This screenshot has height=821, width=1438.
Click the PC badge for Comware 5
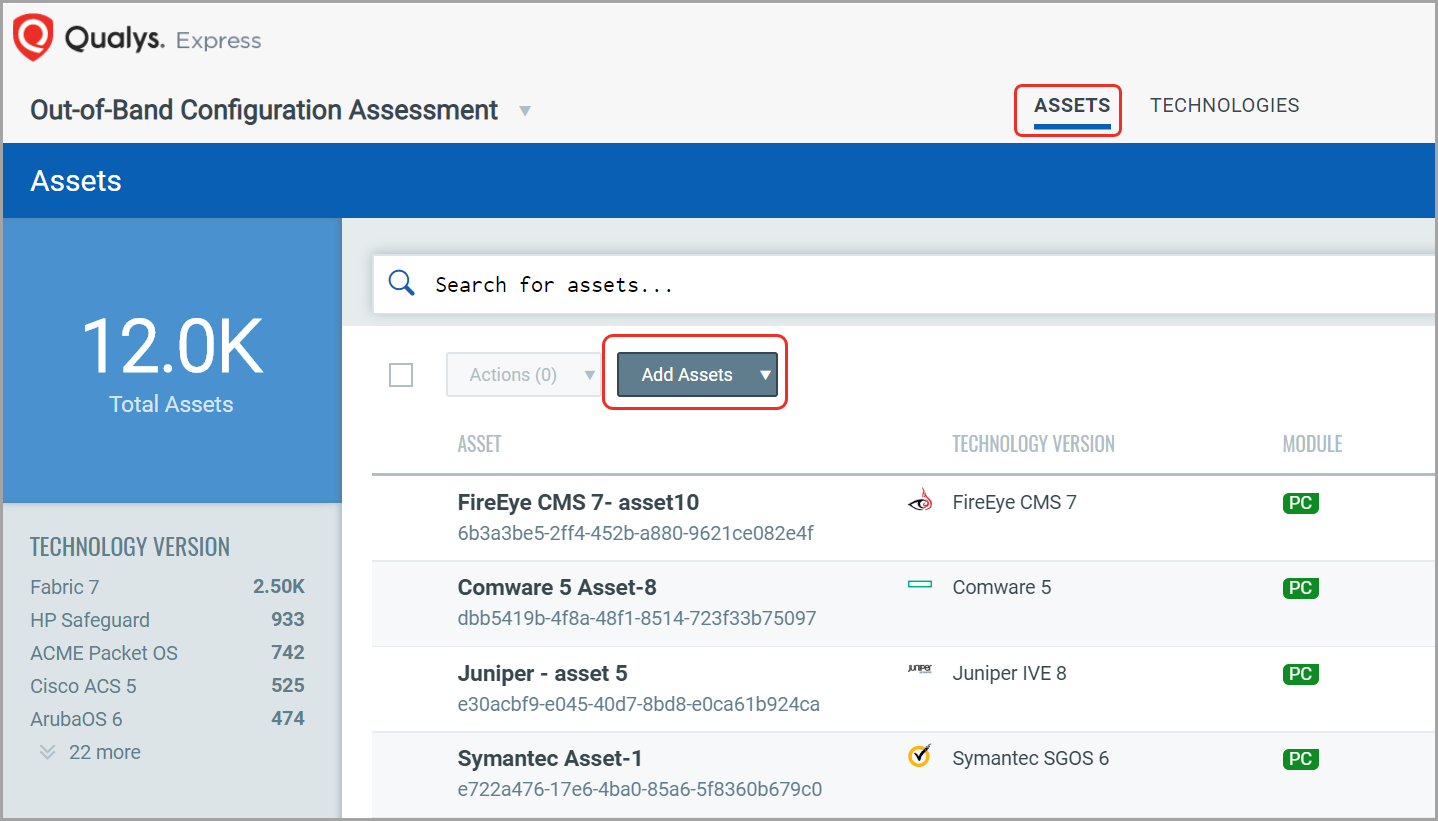tap(1300, 588)
